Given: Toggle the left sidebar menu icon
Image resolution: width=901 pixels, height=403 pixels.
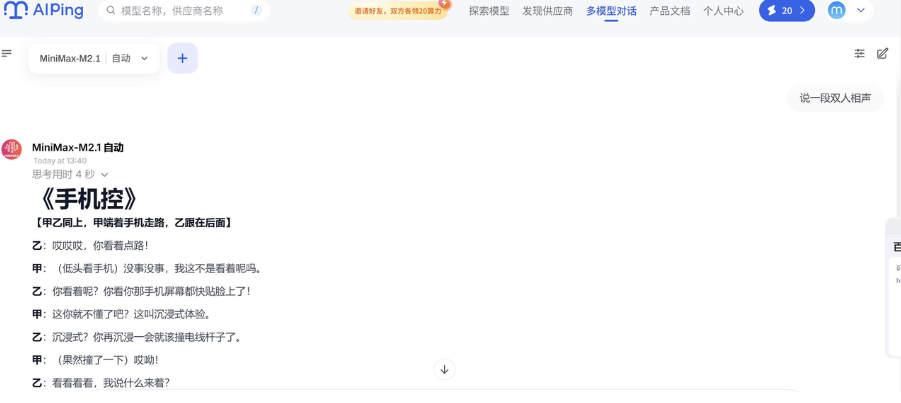Looking at the screenshot, I should pos(7,54).
